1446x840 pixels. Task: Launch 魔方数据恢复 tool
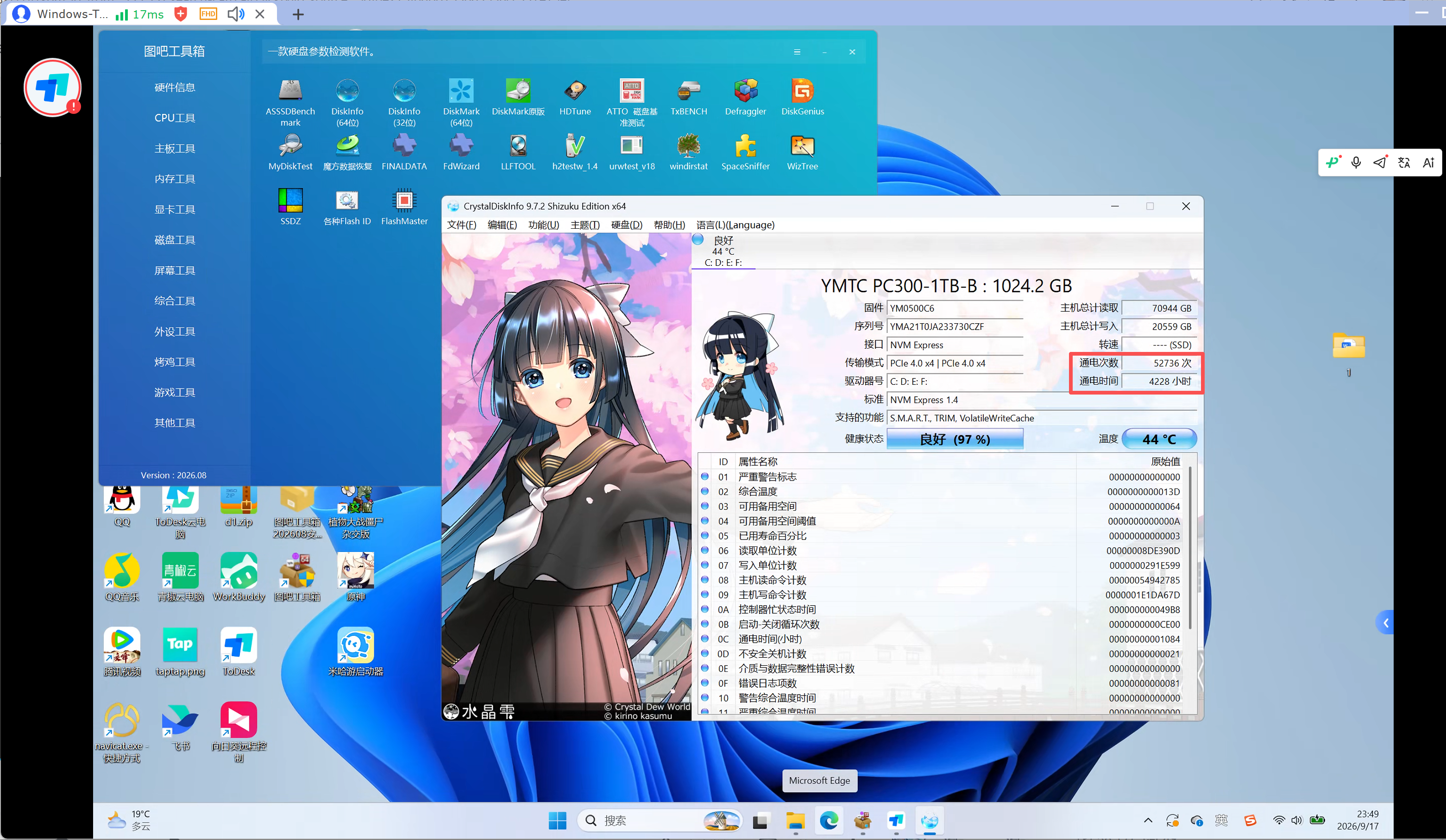pyautogui.click(x=347, y=152)
